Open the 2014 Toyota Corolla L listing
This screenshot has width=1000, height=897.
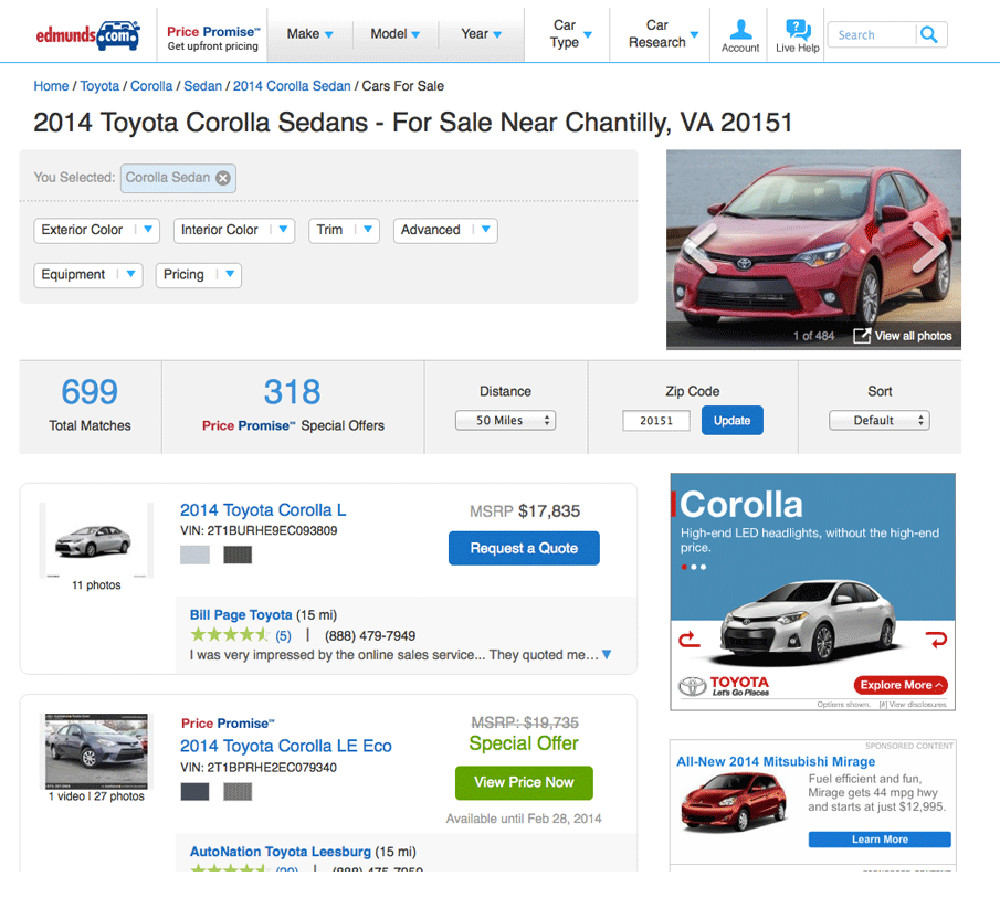(x=263, y=510)
